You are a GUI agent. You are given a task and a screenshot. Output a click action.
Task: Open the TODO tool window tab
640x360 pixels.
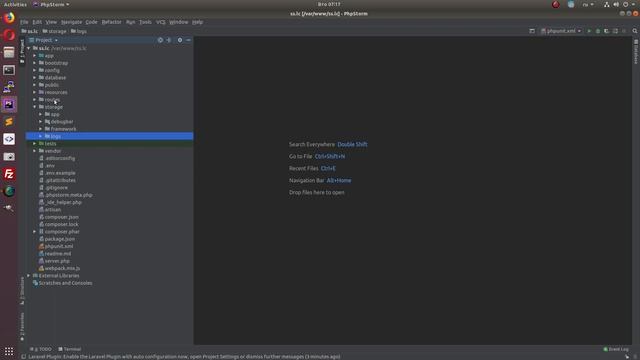pyautogui.click(x=41, y=349)
